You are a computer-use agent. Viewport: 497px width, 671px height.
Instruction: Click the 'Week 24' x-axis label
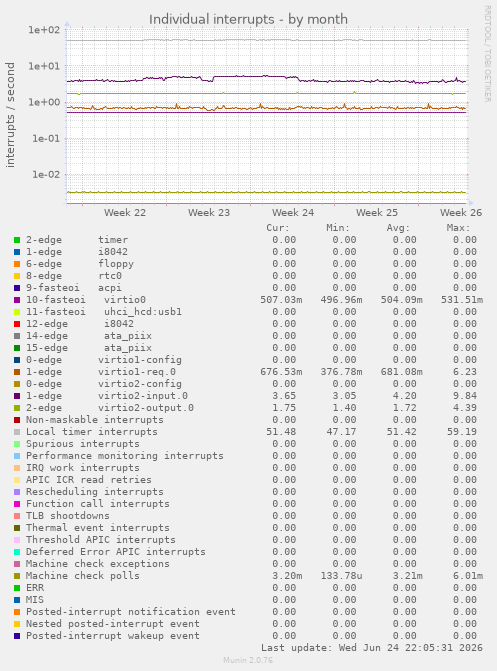tap(293, 212)
